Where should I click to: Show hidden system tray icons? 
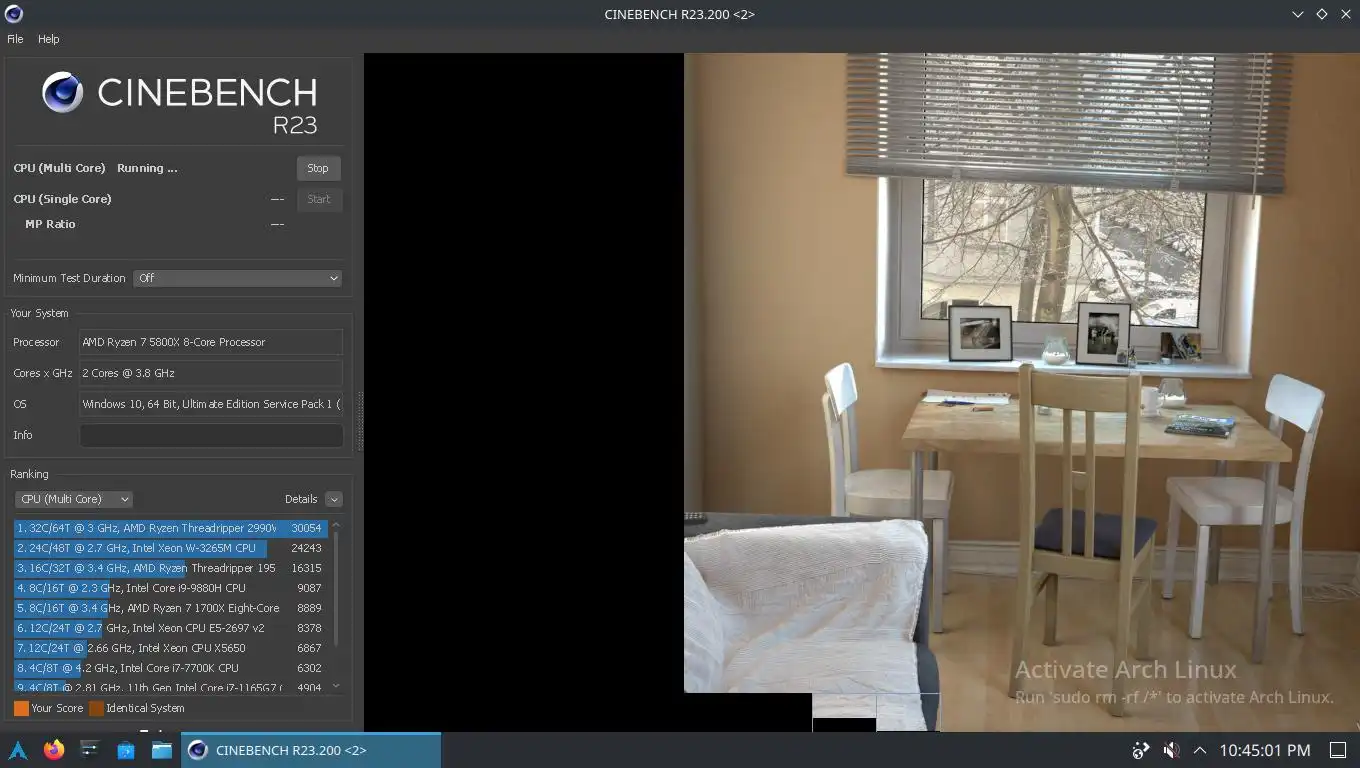tap(1200, 750)
